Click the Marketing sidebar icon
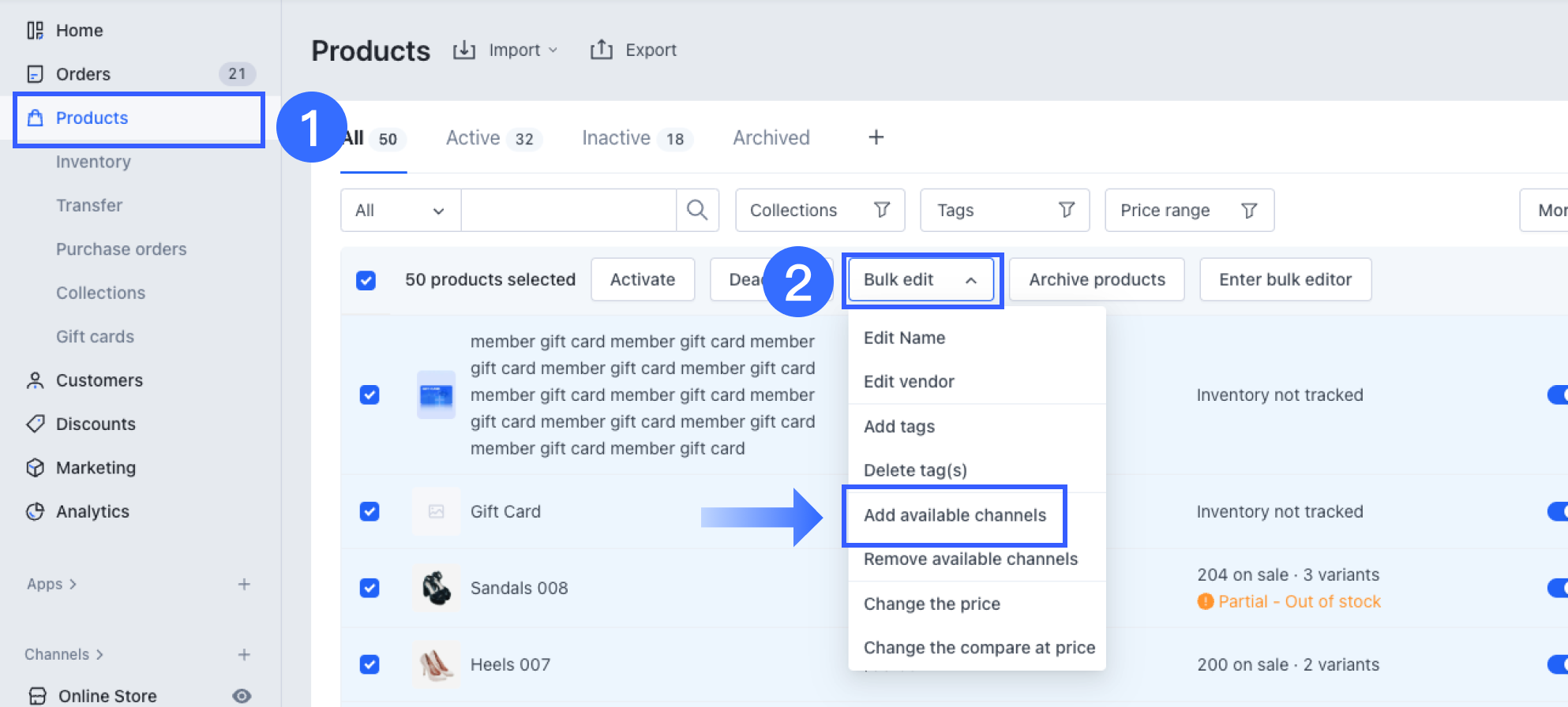Screen dimensions: 1568x707 coord(35,468)
